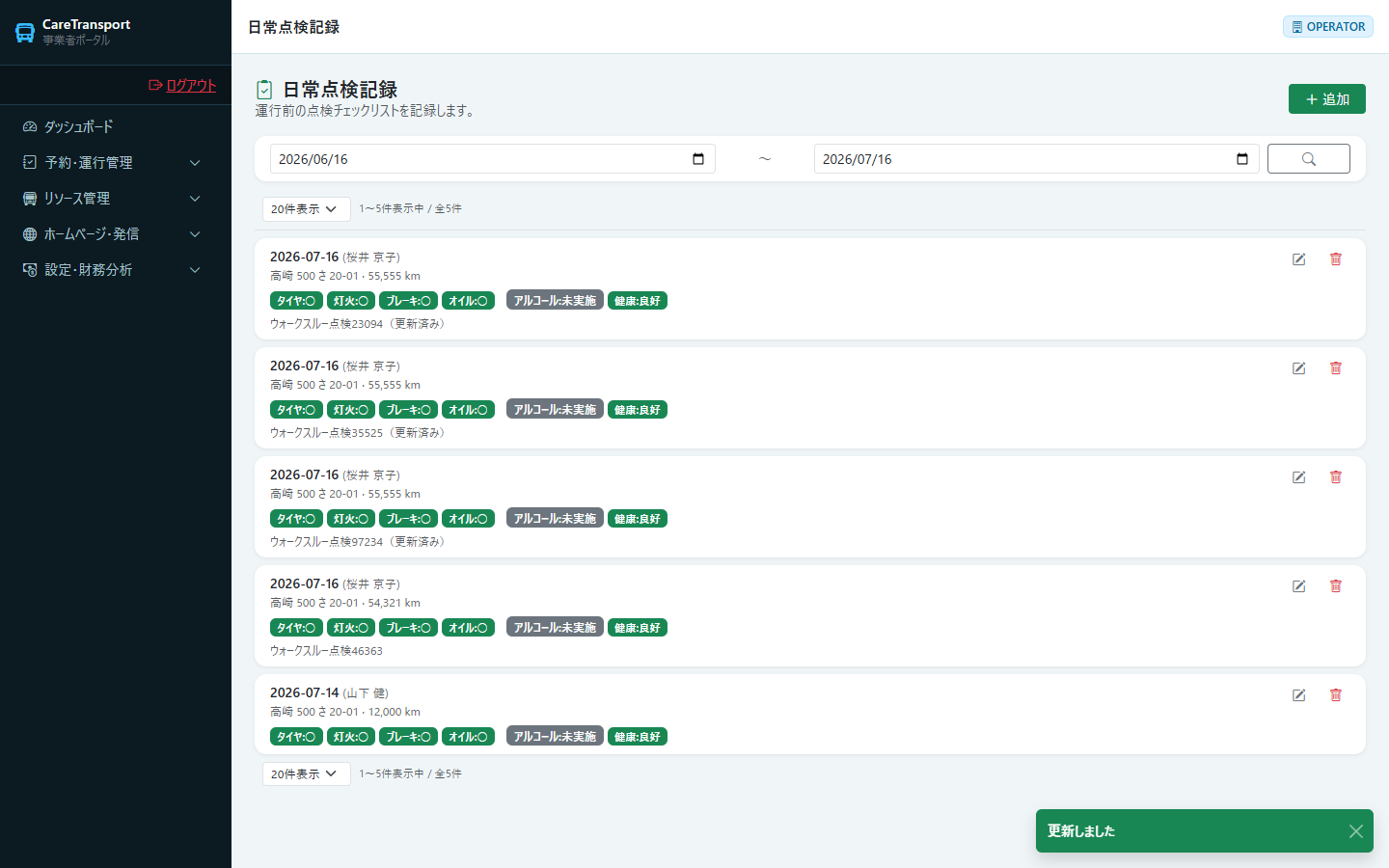
Task: Click the OPERATOR role badge
Action: pyautogui.click(x=1328, y=27)
